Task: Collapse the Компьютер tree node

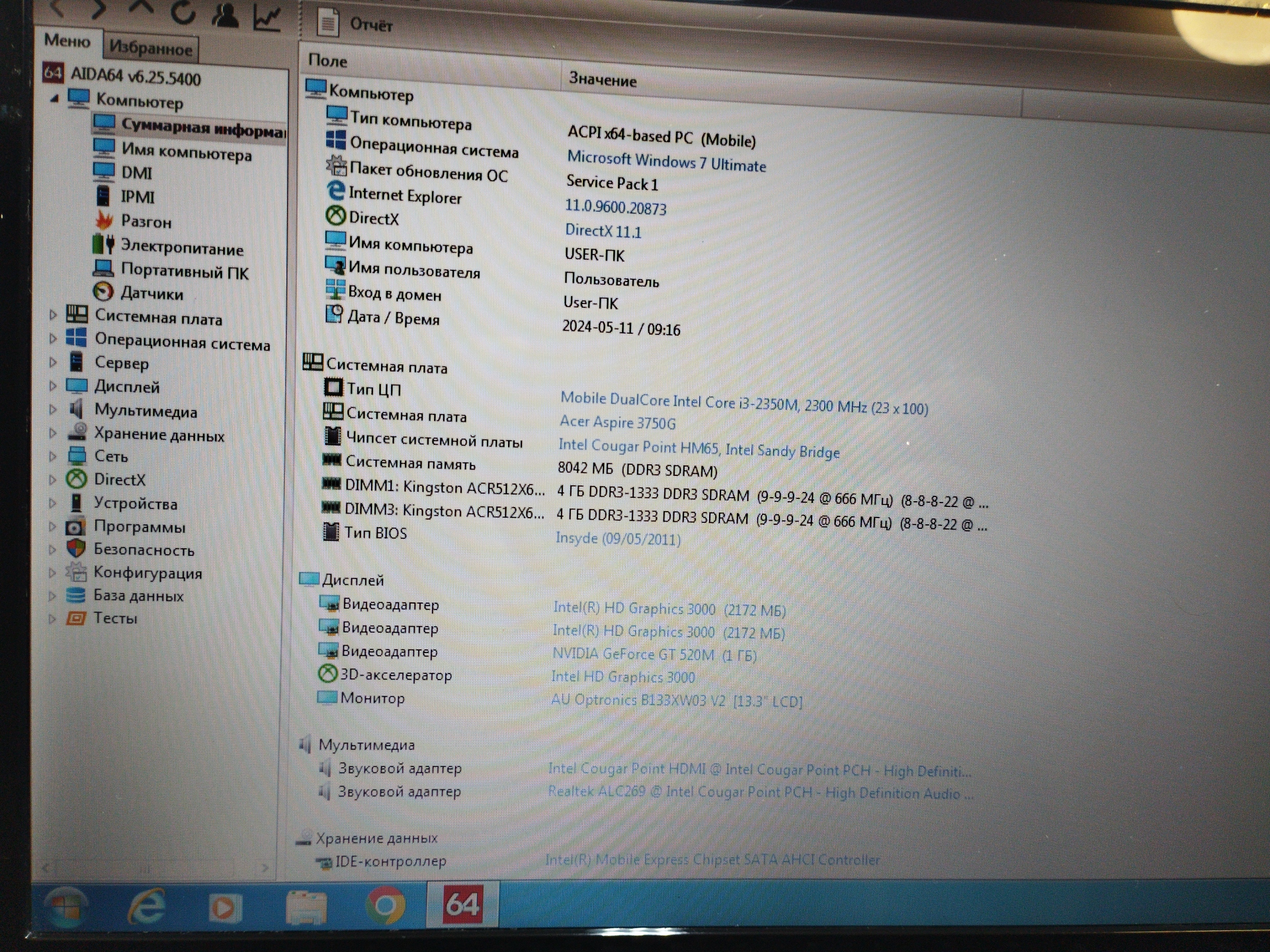Action: pos(54,99)
